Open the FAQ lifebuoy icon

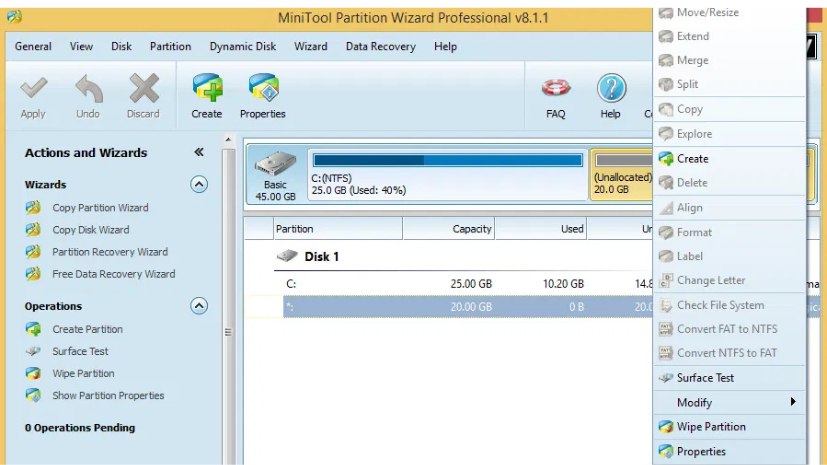point(556,90)
